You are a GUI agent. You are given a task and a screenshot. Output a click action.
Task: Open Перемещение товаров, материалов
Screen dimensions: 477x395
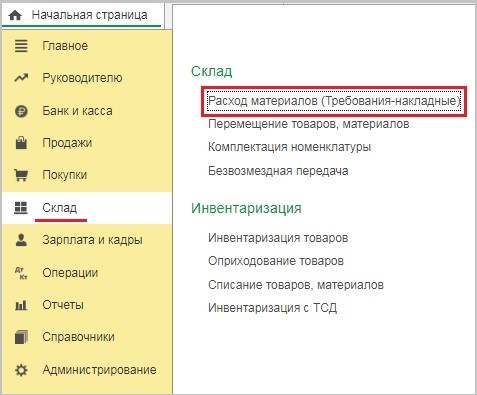[x=309, y=124]
